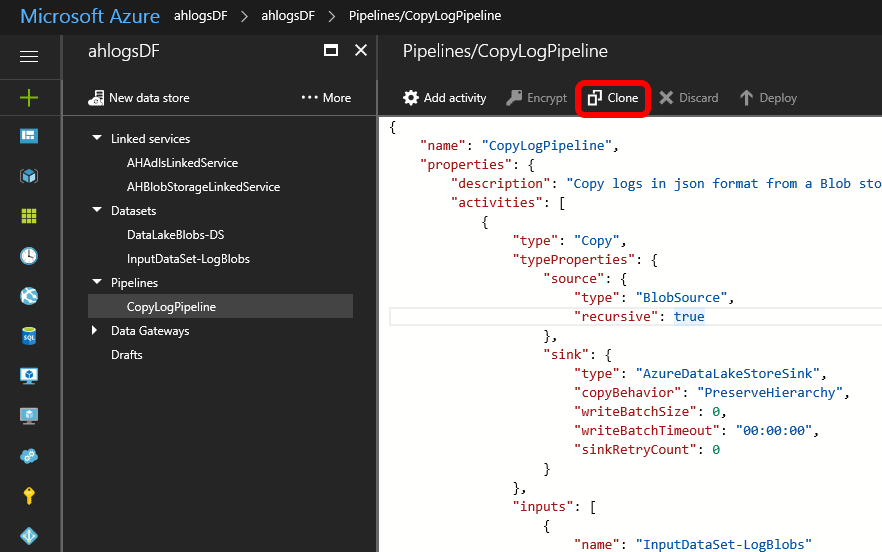Open the App Services globe icon

click(29, 296)
